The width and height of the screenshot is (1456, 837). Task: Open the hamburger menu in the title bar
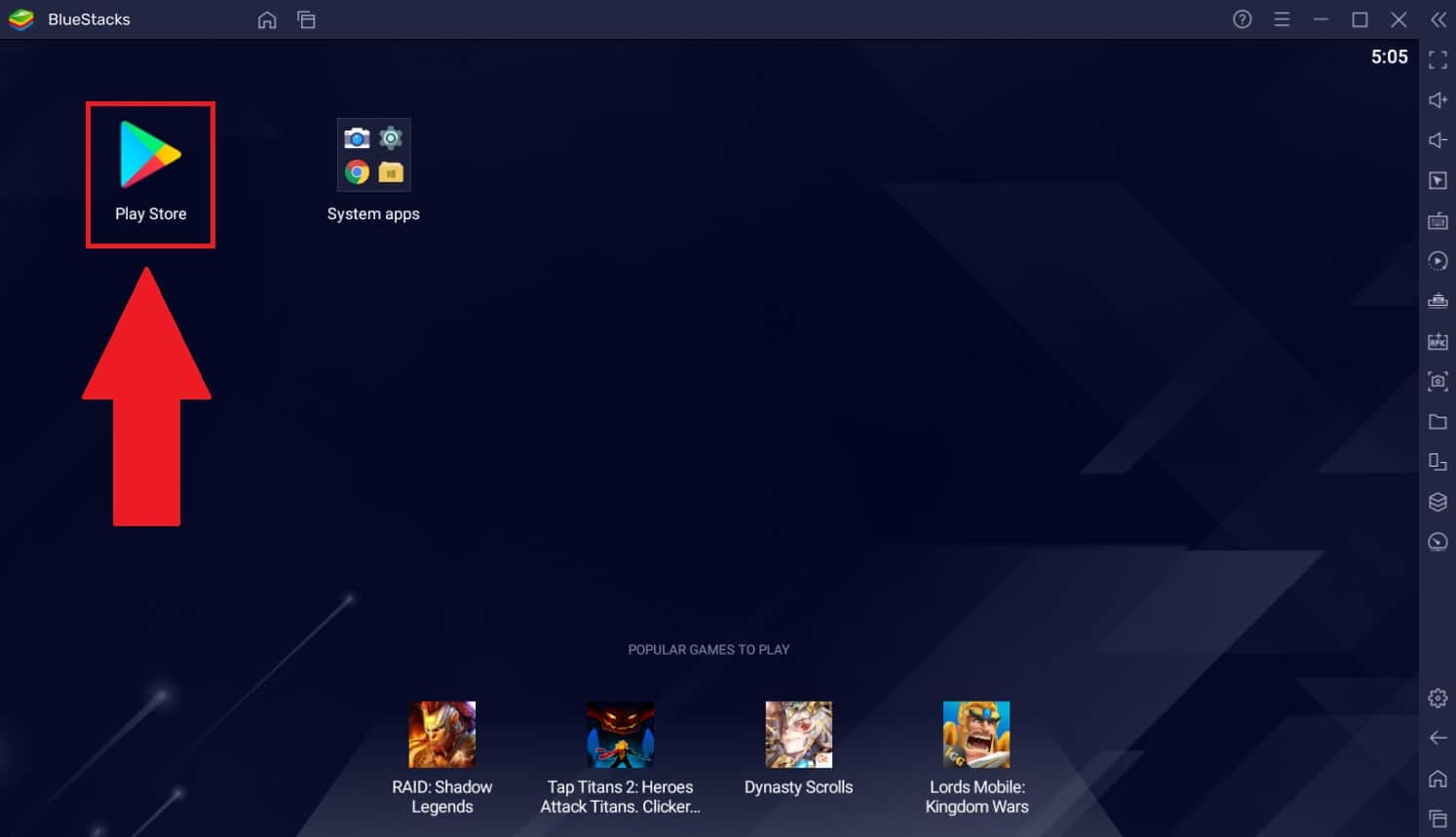tap(1282, 19)
